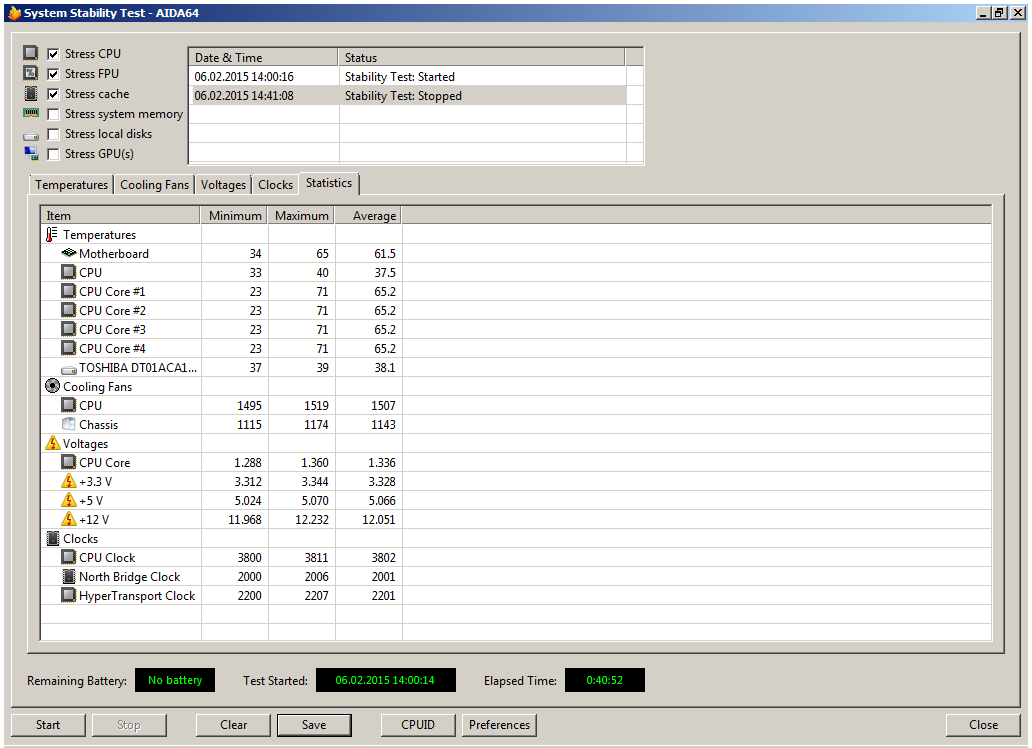Click the +3.3 V warning icon

(x=68, y=481)
